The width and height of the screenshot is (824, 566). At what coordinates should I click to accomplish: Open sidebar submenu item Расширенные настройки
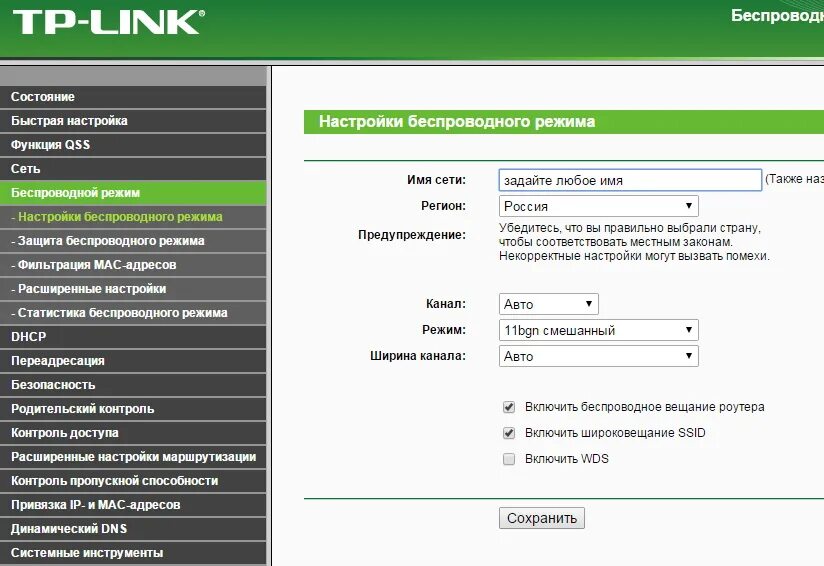[x=133, y=289]
